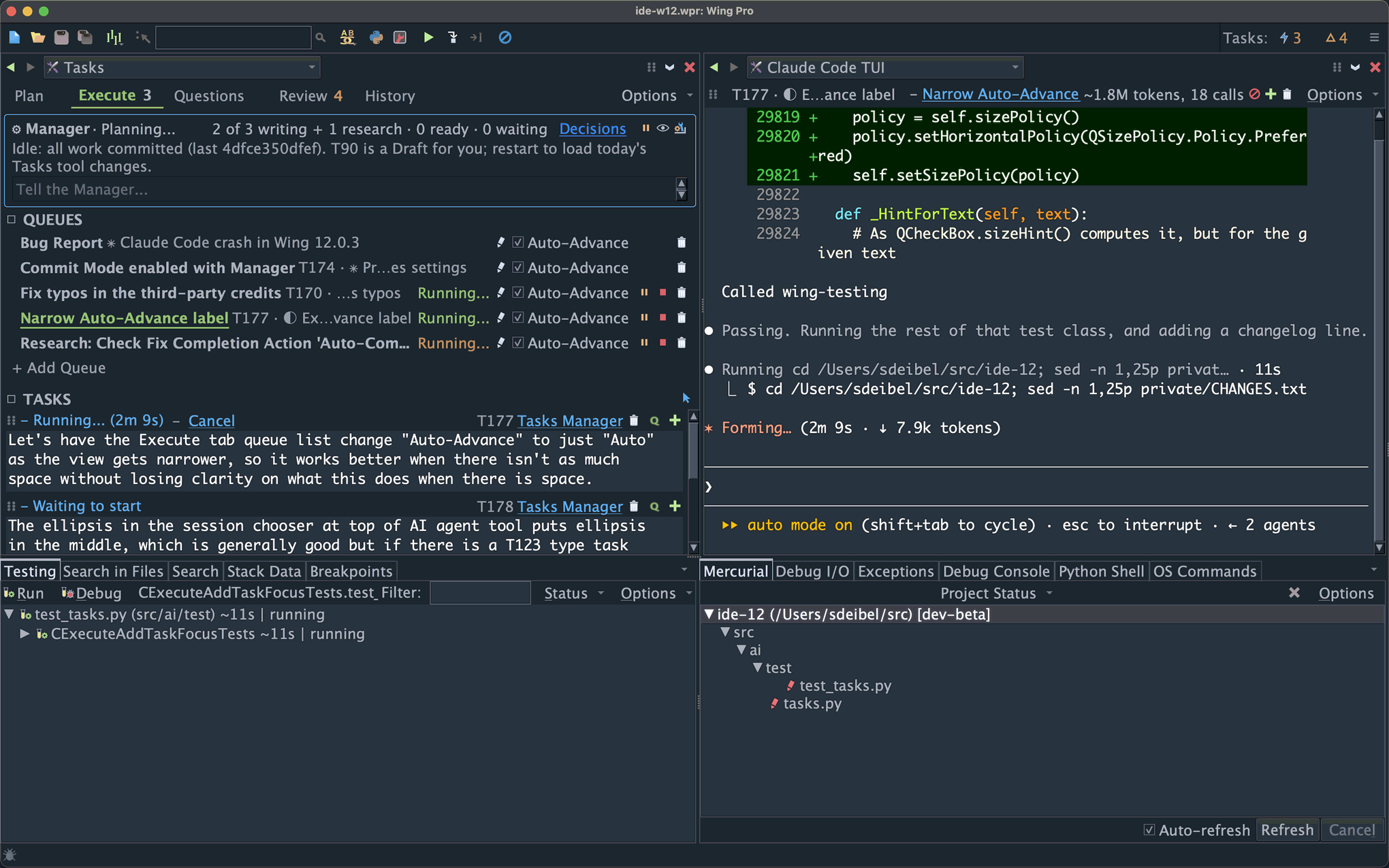Screen dimensions: 1389x868
Task: Click the blue stop-debug circle icon
Action: [505, 37]
